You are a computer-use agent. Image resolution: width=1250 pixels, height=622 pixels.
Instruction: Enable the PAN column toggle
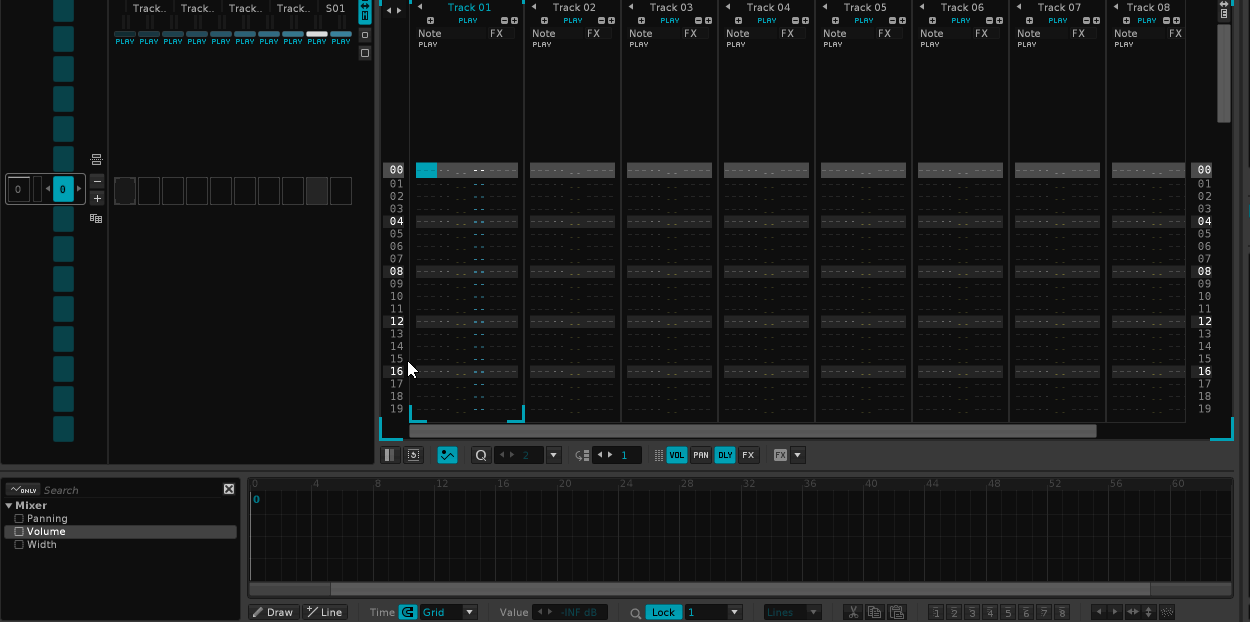tap(701, 455)
